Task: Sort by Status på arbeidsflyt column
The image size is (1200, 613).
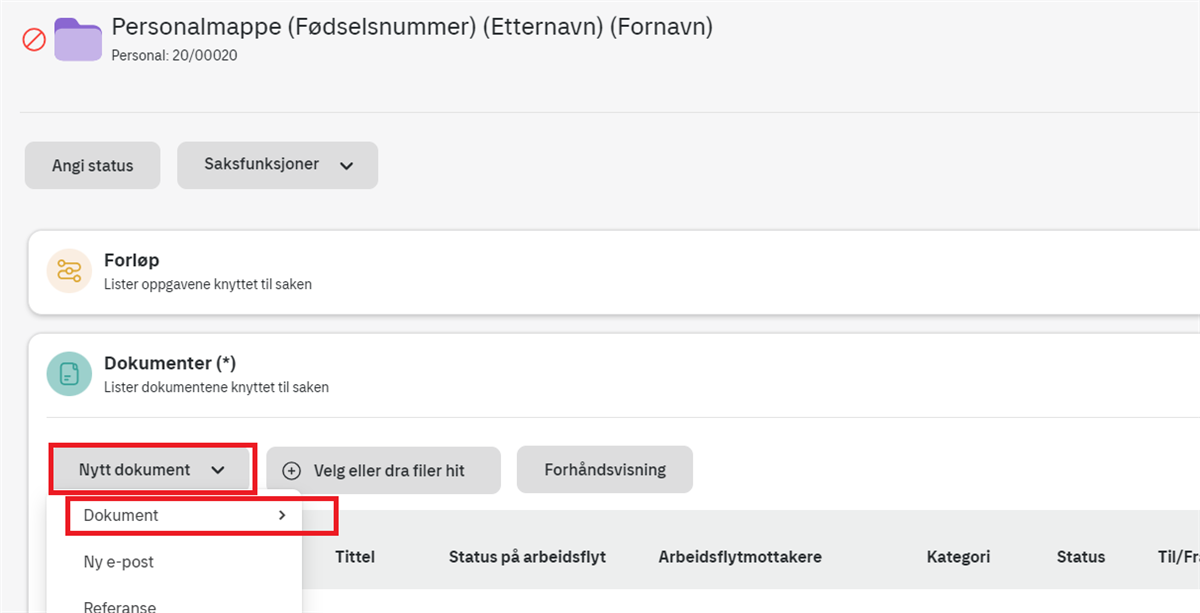Action: (x=527, y=557)
